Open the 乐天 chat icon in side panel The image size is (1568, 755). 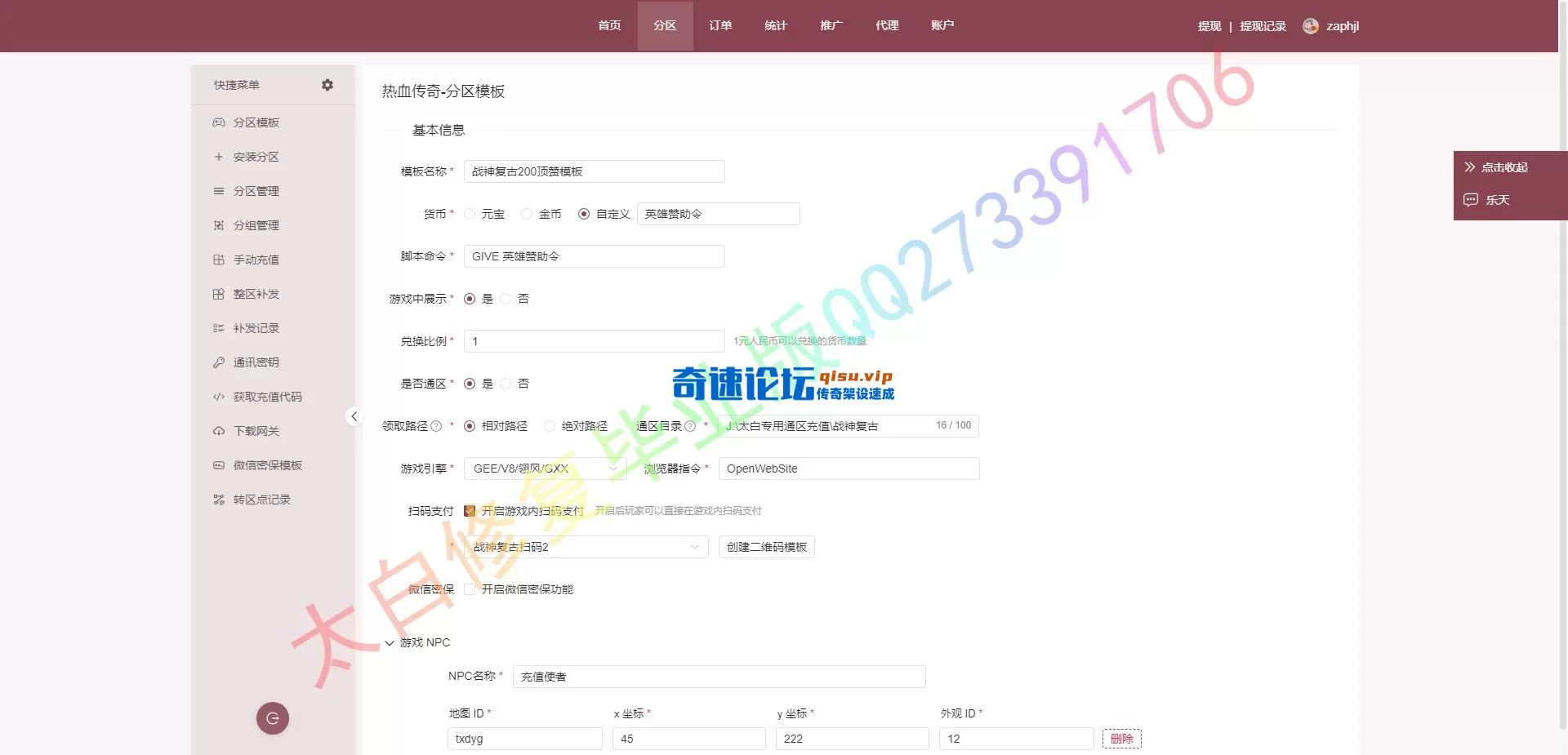pyautogui.click(x=1471, y=200)
